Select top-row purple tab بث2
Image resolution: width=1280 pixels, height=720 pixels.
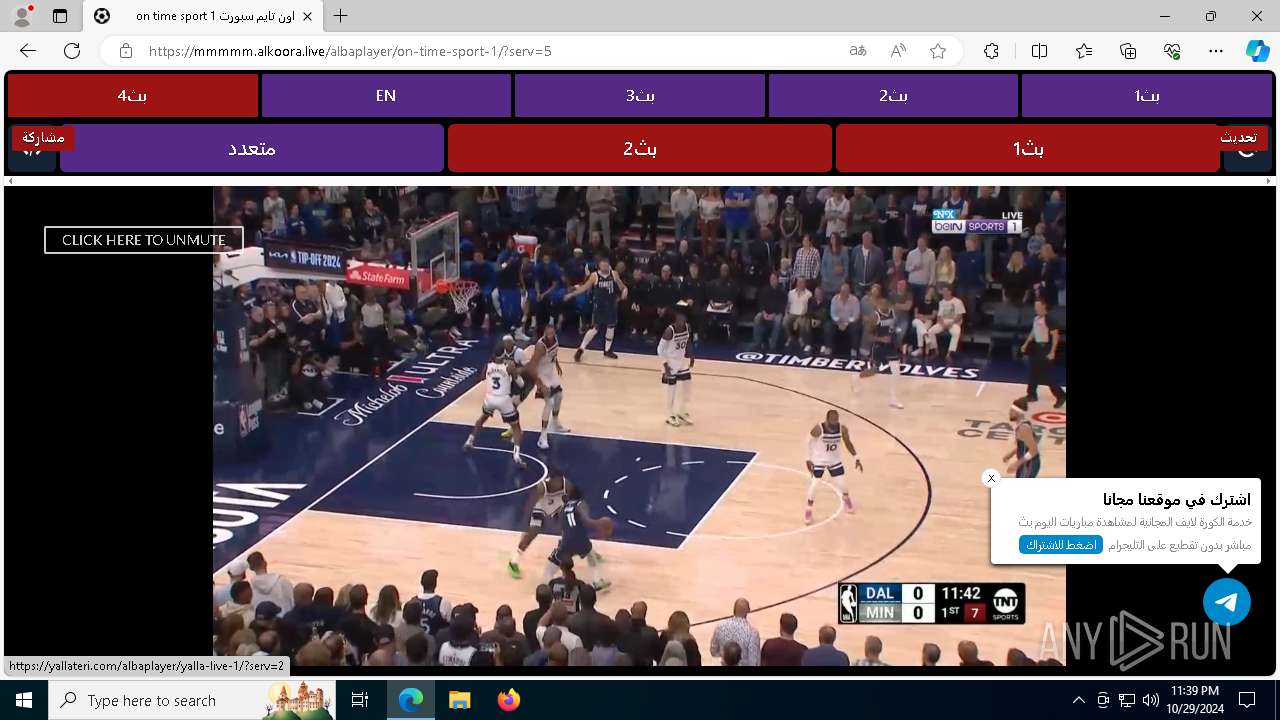coord(893,96)
